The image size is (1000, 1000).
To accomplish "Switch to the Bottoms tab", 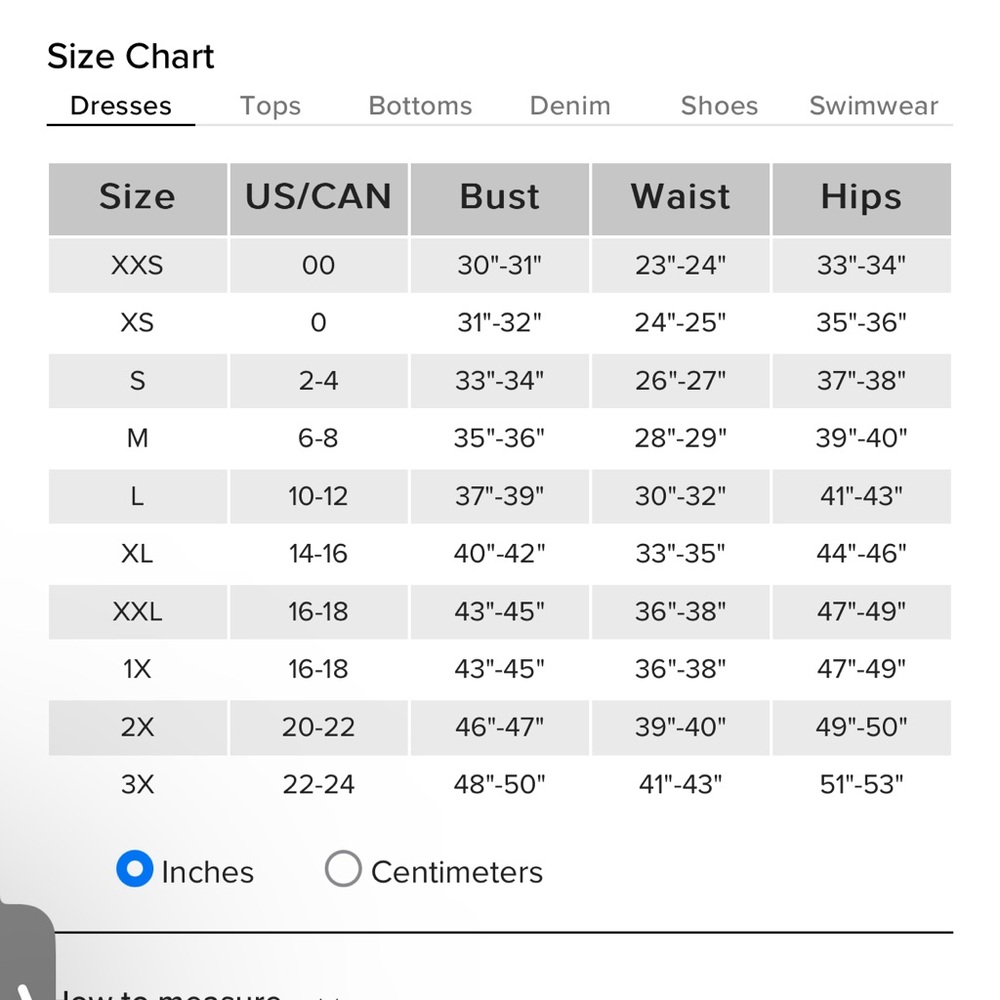I will [420, 106].
